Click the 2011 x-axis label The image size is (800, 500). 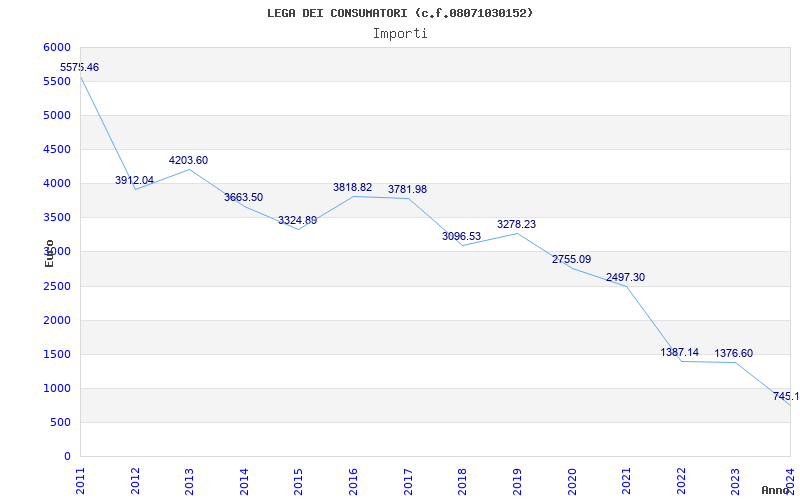tap(80, 481)
